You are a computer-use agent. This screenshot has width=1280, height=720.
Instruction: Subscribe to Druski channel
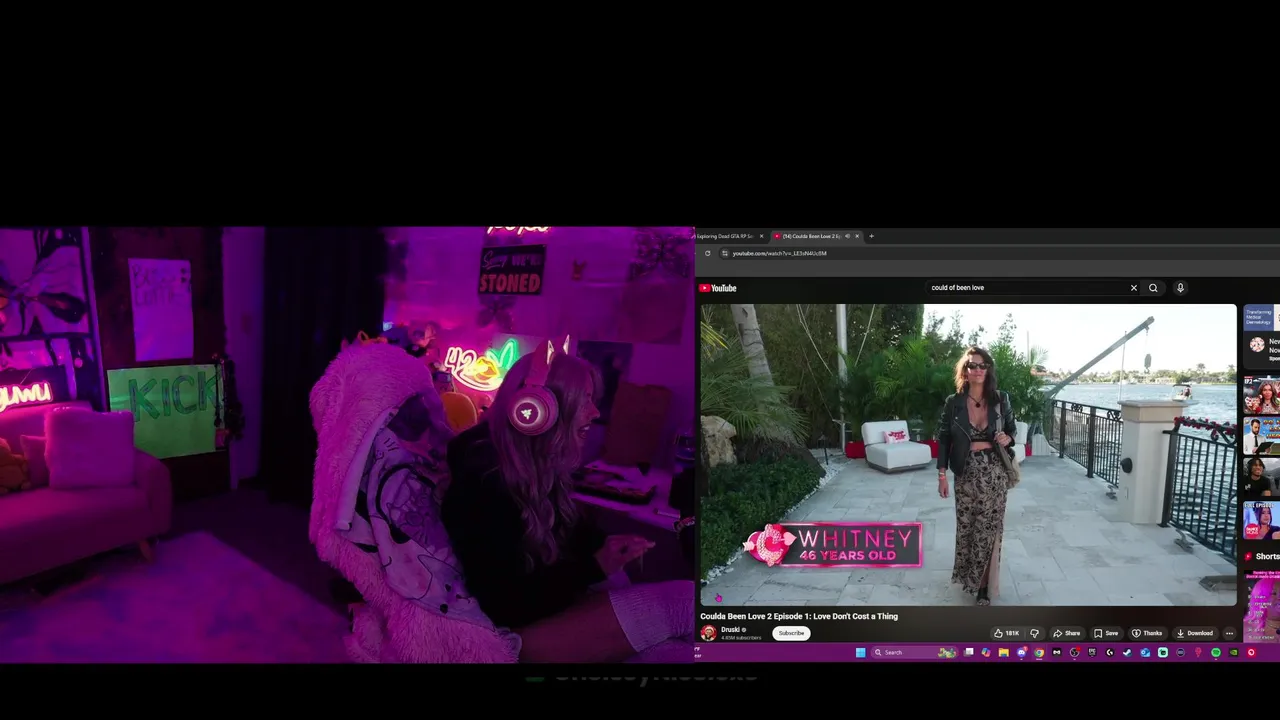tap(791, 633)
